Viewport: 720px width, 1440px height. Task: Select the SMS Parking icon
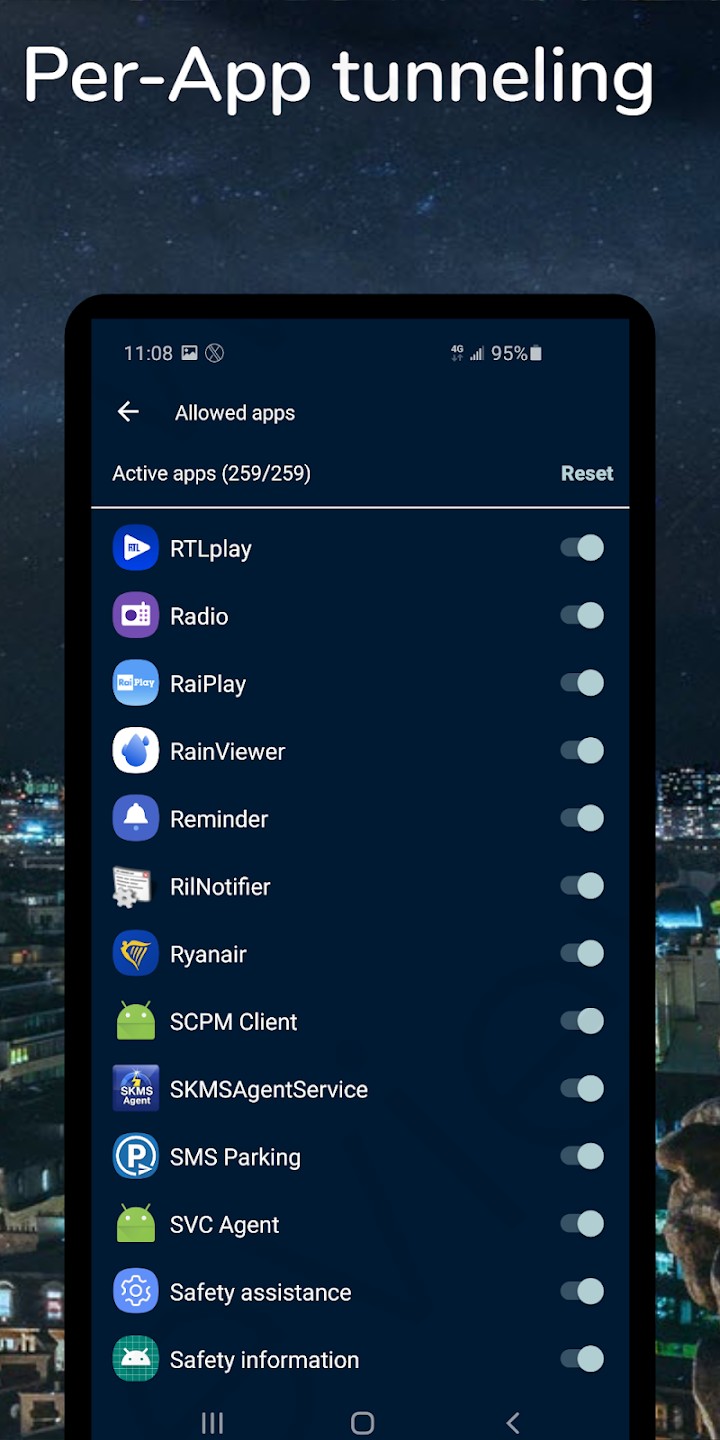pos(136,1157)
